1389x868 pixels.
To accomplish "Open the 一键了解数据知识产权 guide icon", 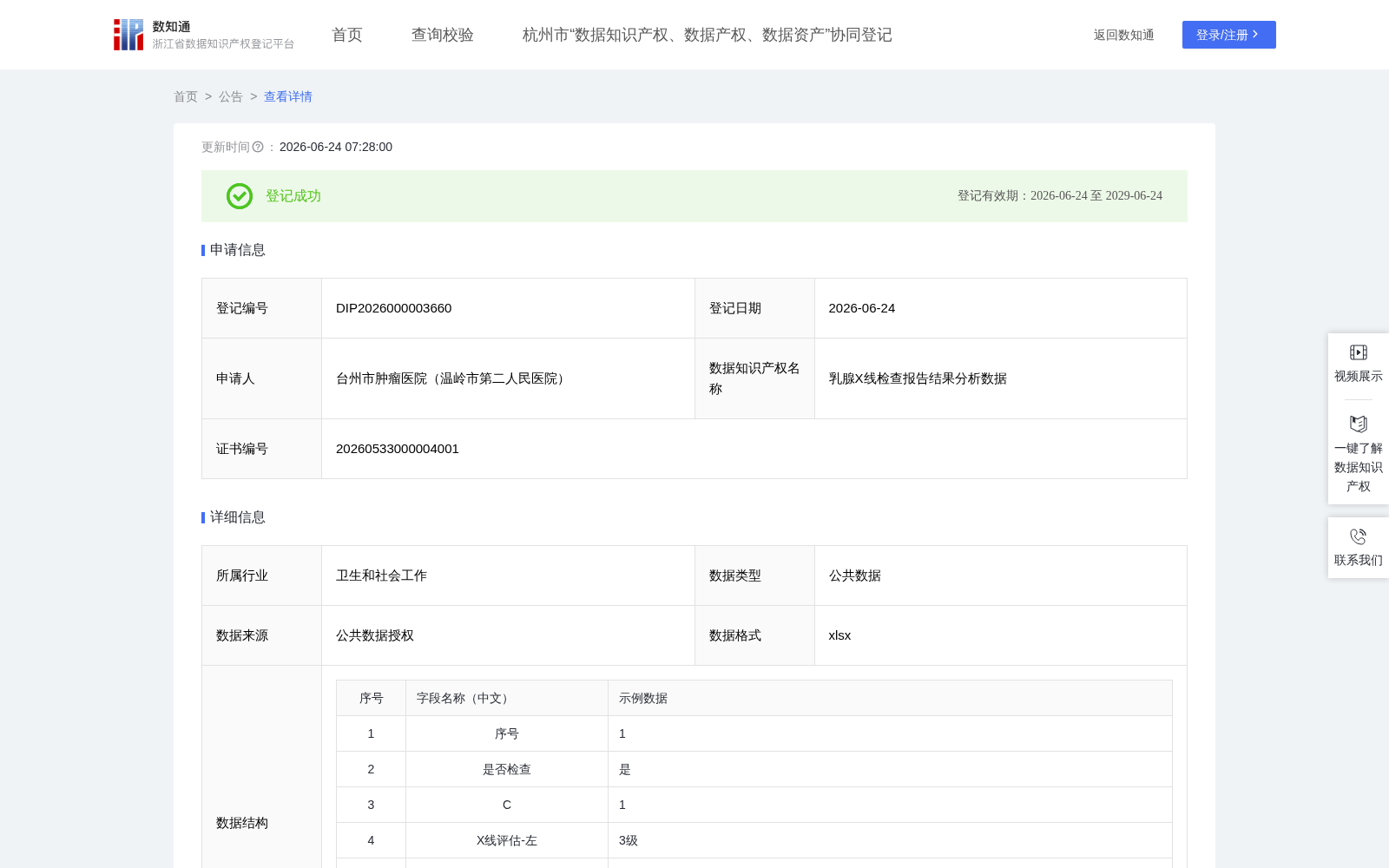I will (x=1359, y=424).
